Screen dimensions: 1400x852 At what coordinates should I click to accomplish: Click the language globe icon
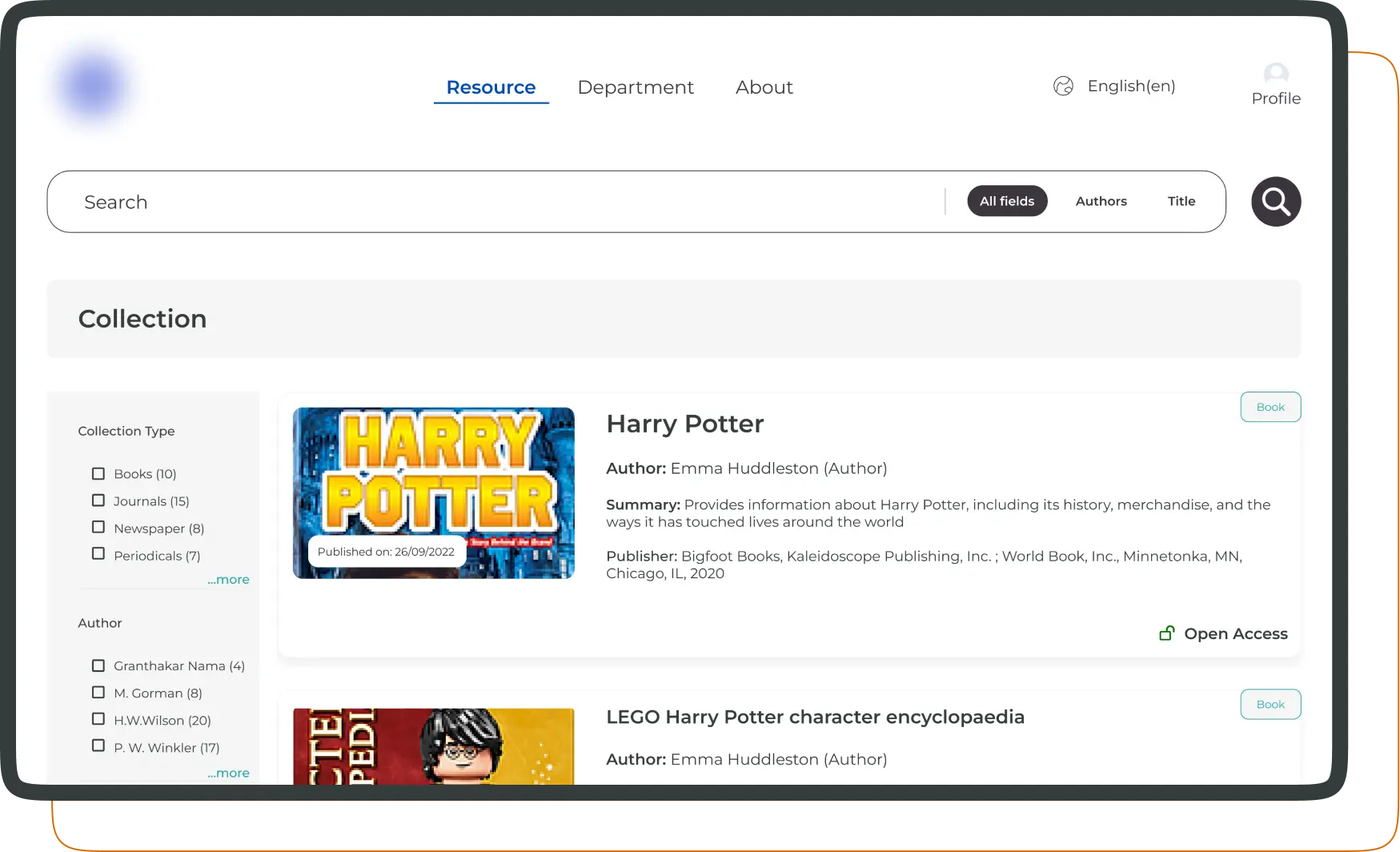1063,86
